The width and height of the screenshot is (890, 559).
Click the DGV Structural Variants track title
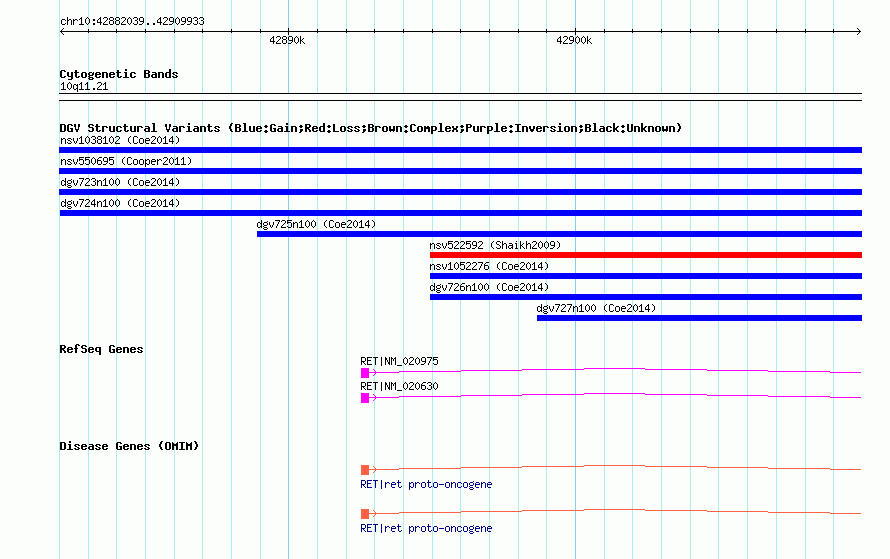[370, 128]
